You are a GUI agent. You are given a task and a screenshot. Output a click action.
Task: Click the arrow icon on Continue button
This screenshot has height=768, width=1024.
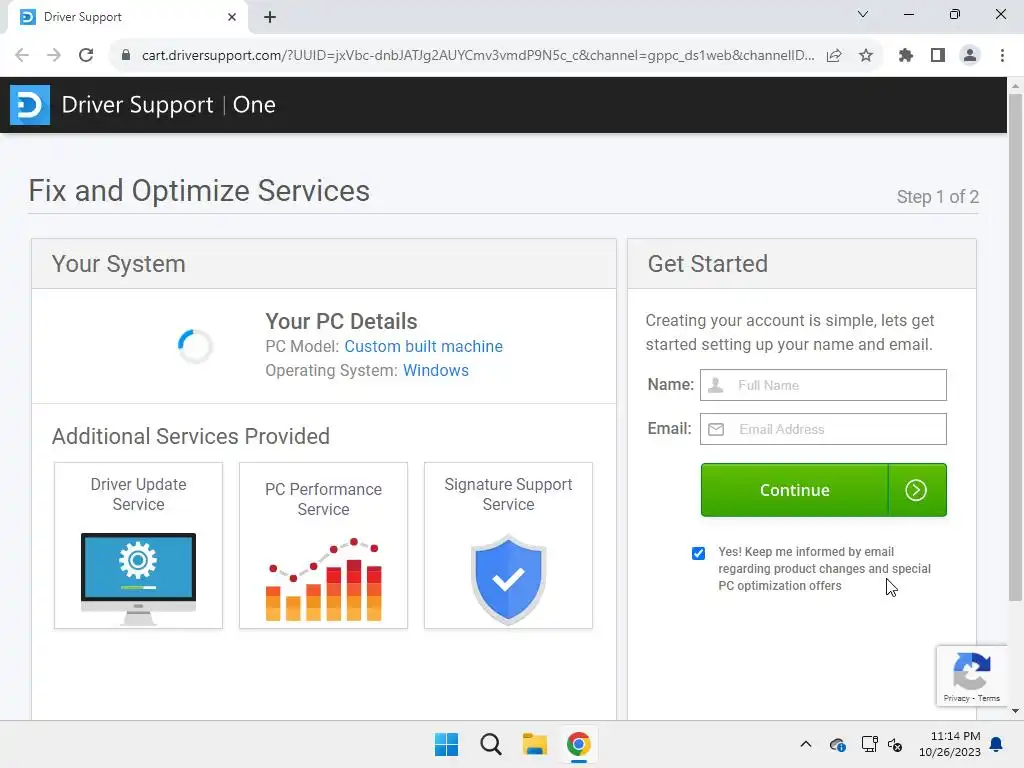coord(916,490)
